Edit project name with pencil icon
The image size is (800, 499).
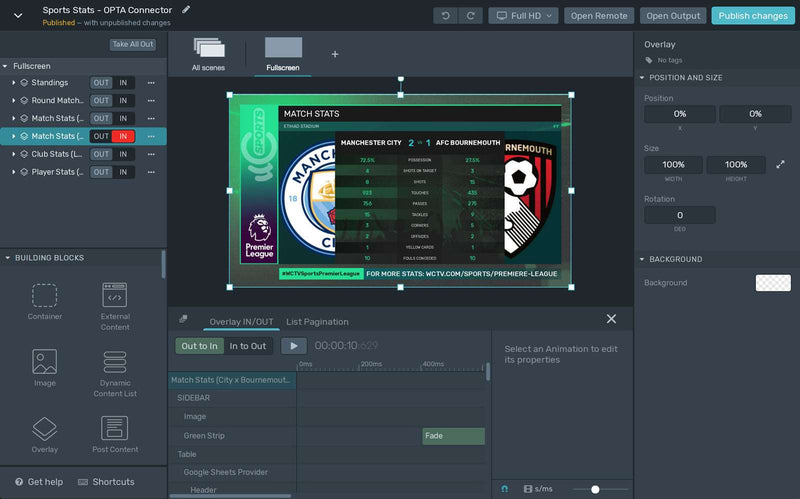(x=186, y=10)
